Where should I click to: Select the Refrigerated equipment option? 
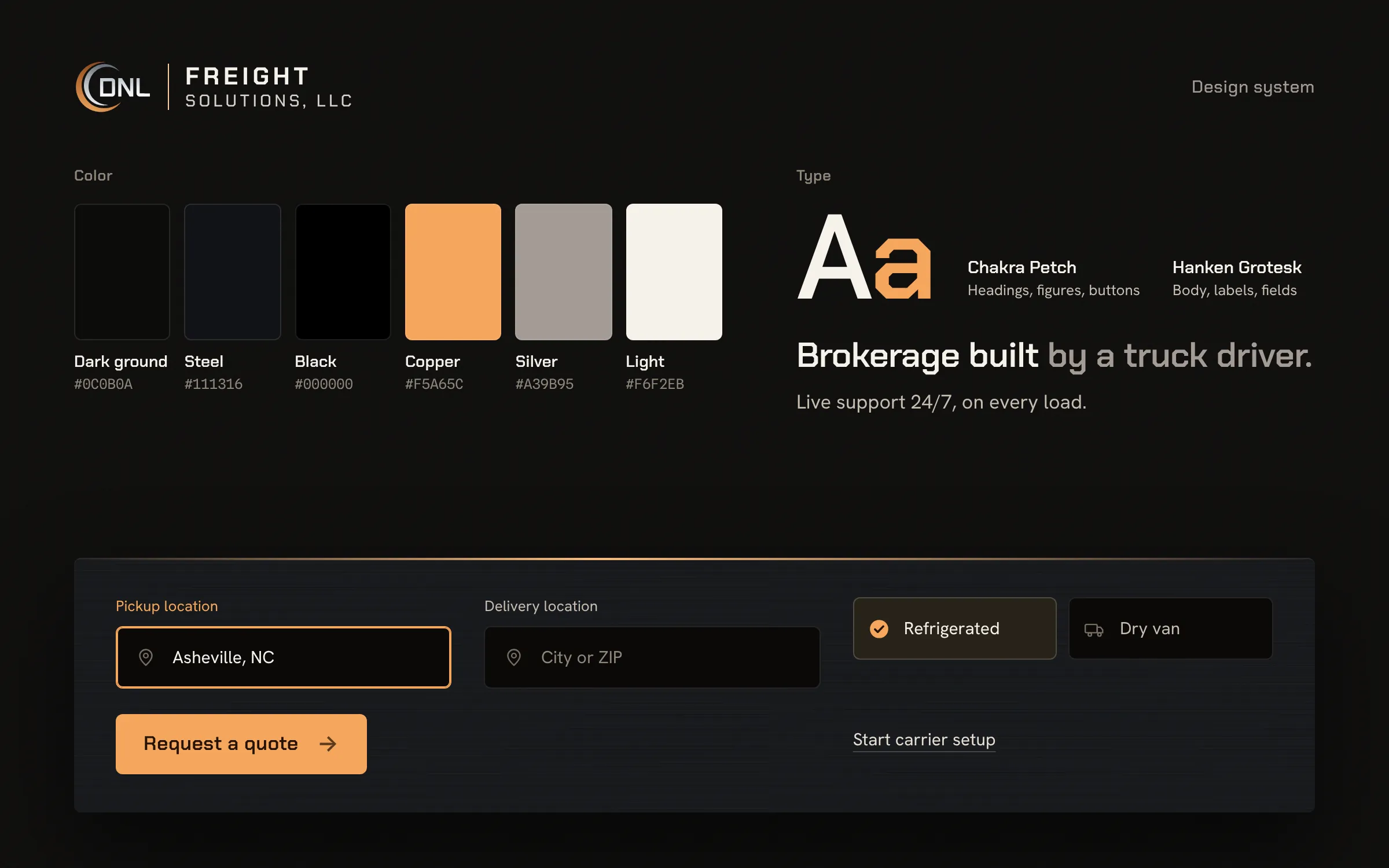click(954, 628)
